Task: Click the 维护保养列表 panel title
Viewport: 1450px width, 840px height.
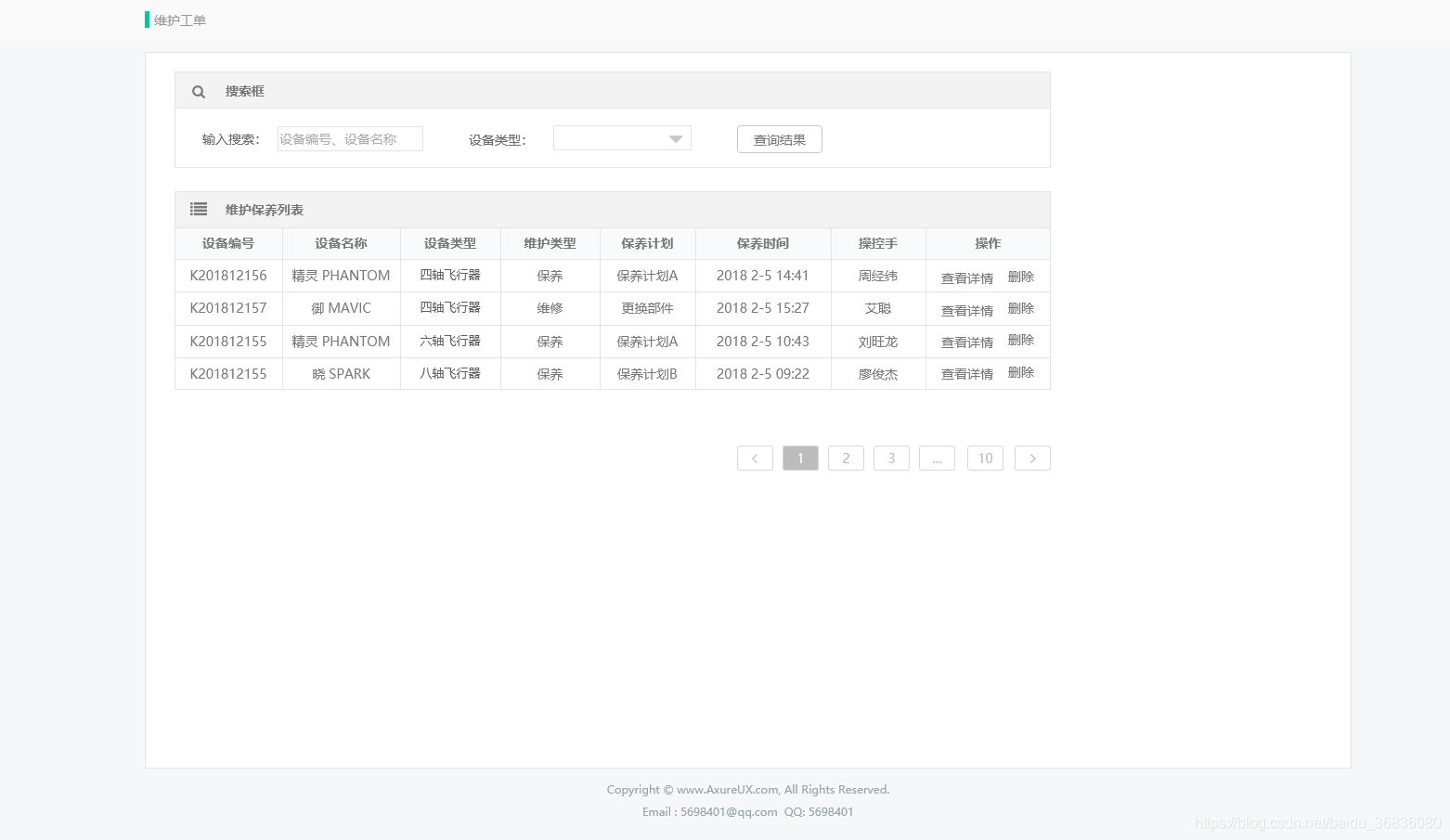Action: (265, 210)
